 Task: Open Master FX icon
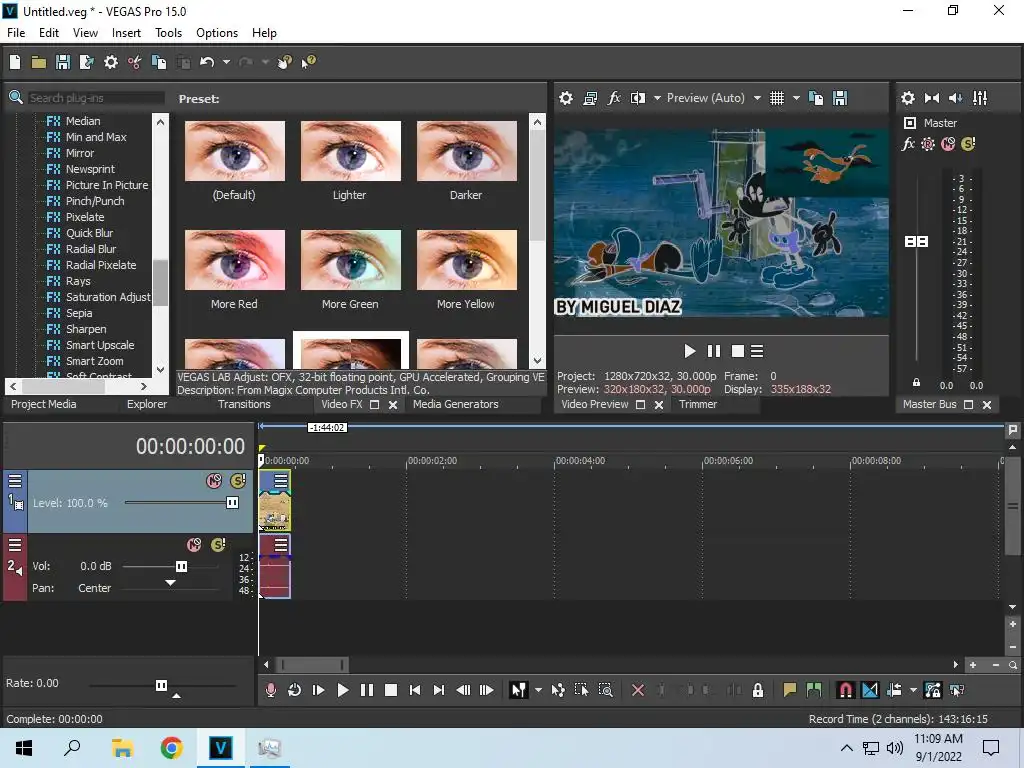(908, 144)
